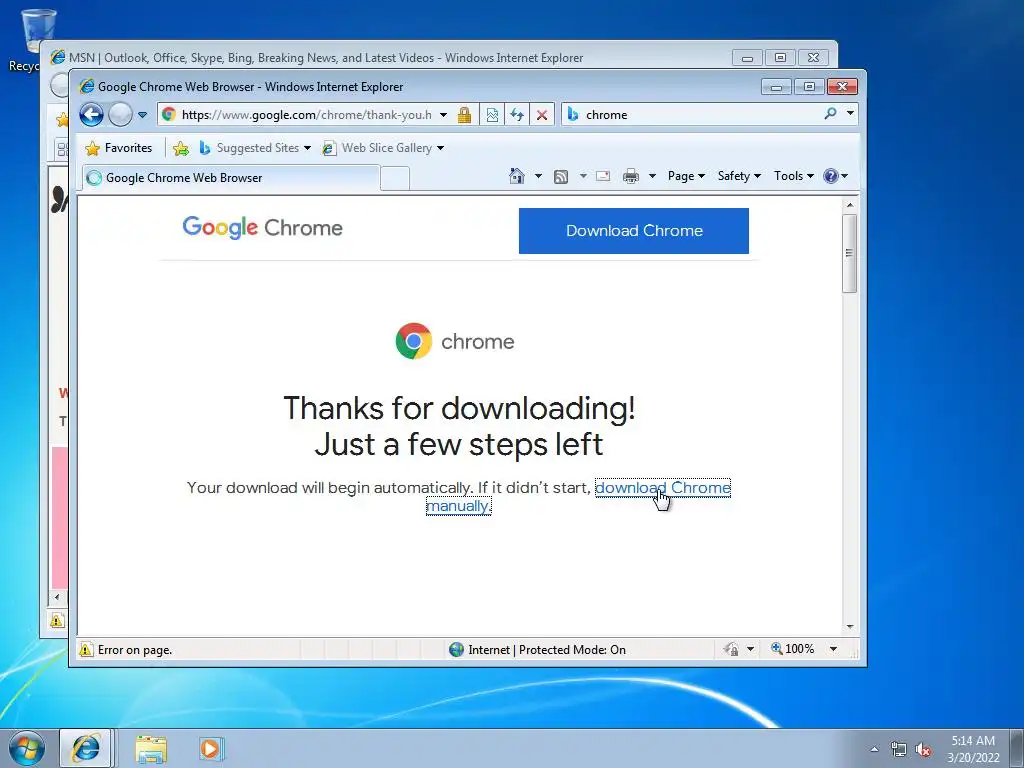Open the Favorites center button
1024x768 pixels.
click(119, 148)
